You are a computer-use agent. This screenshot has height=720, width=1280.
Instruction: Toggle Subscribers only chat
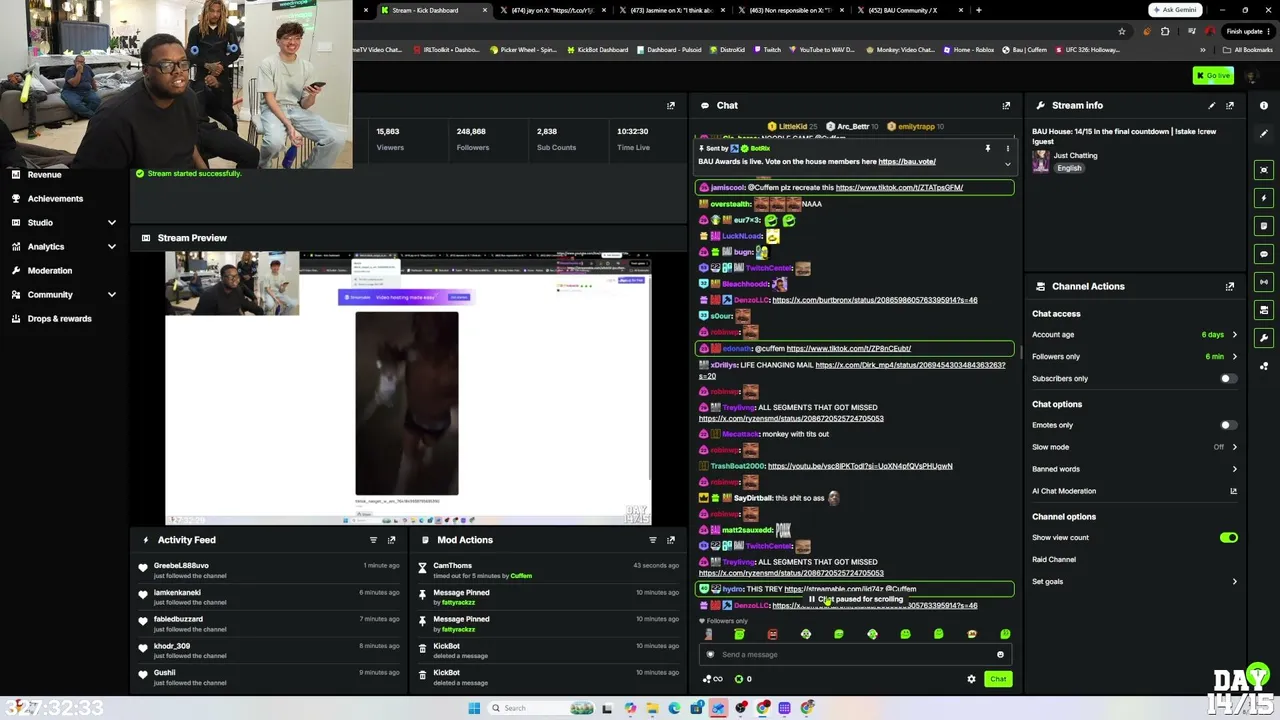click(x=1228, y=379)
